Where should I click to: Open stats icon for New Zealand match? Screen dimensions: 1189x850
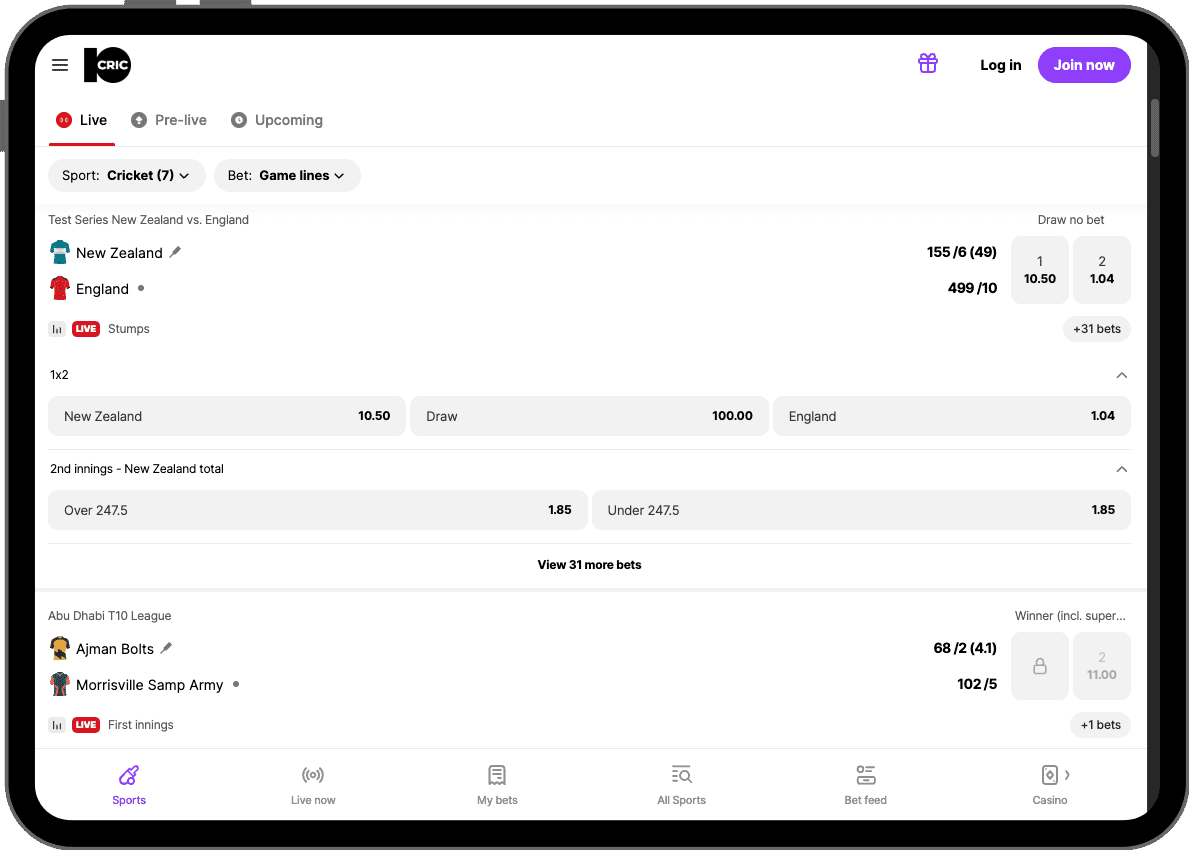pyautogui.click(x=57, y=329)
